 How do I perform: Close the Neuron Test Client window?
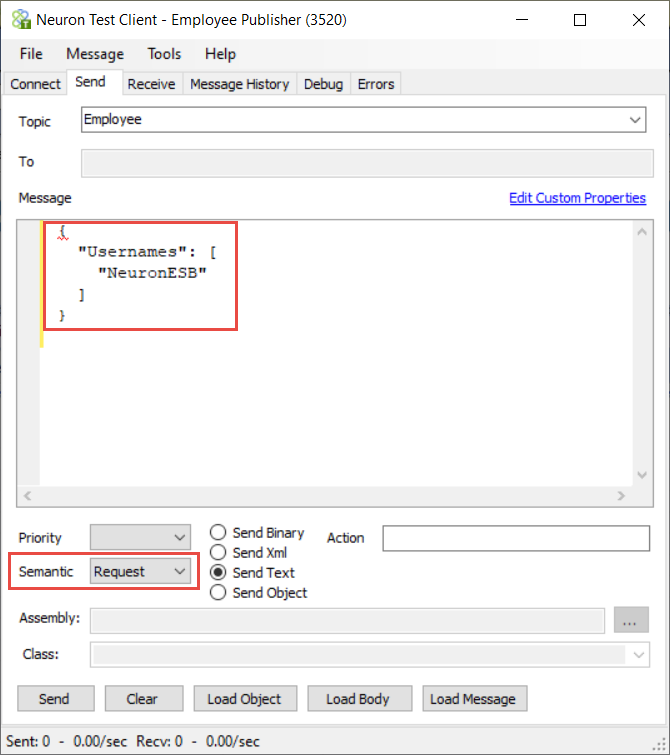639,20
